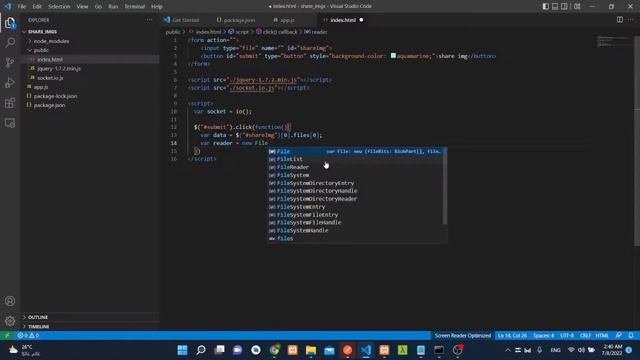
Task: Open the Accounts menu icon
Action: click(10, 301)
